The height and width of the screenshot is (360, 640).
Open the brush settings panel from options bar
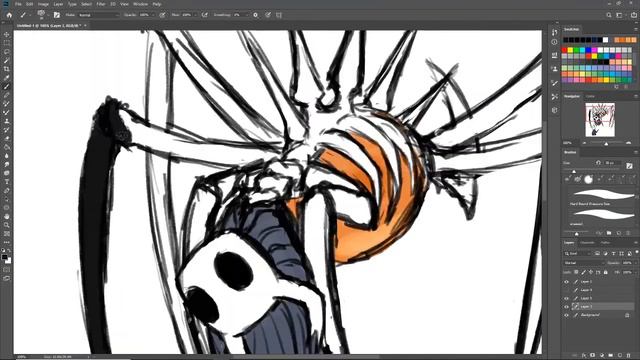(x=57, y=15)
